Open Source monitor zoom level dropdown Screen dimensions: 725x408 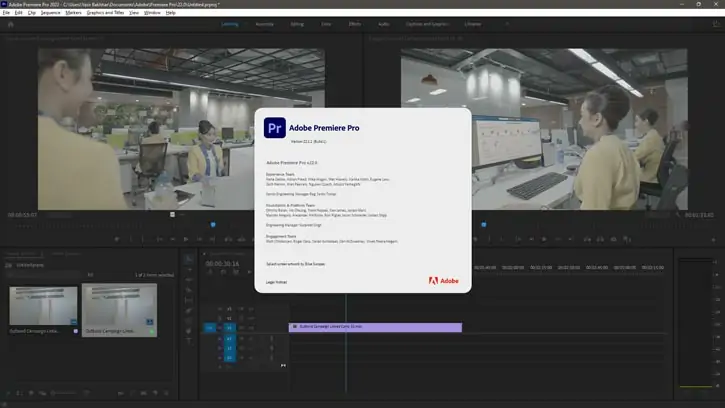coord(59,215)
